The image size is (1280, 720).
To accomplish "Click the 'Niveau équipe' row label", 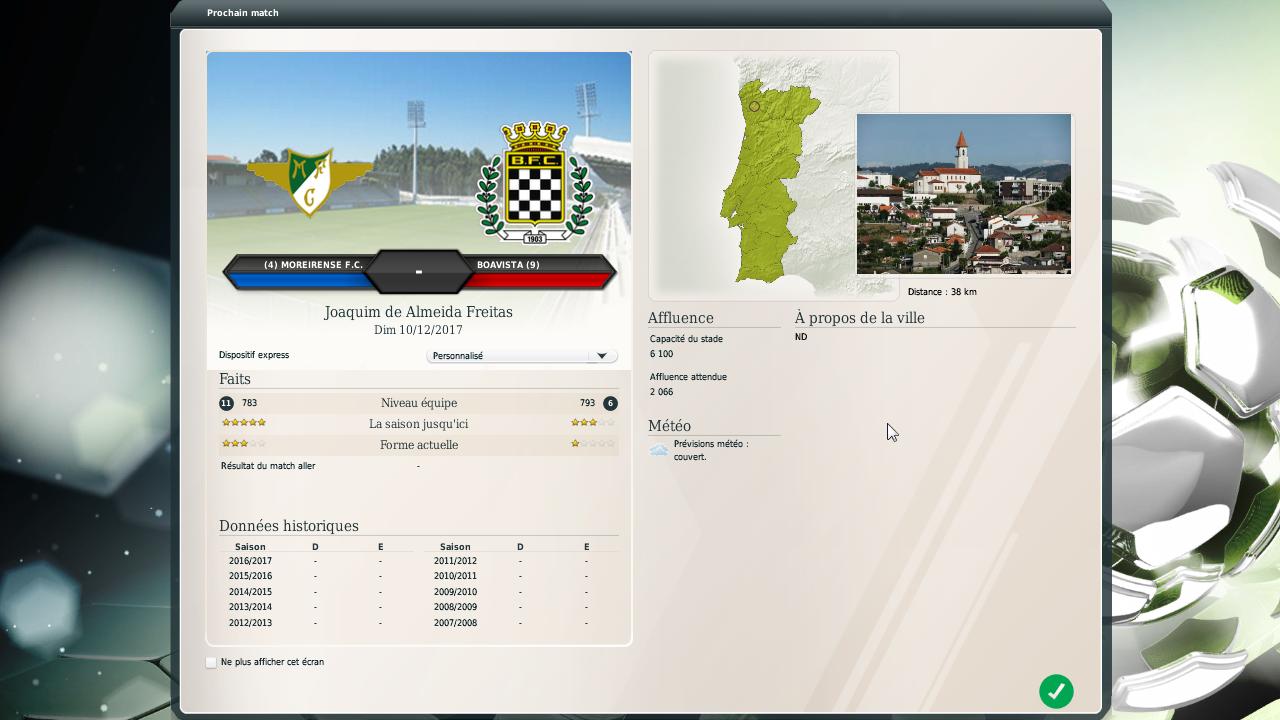I will point(419,403).
